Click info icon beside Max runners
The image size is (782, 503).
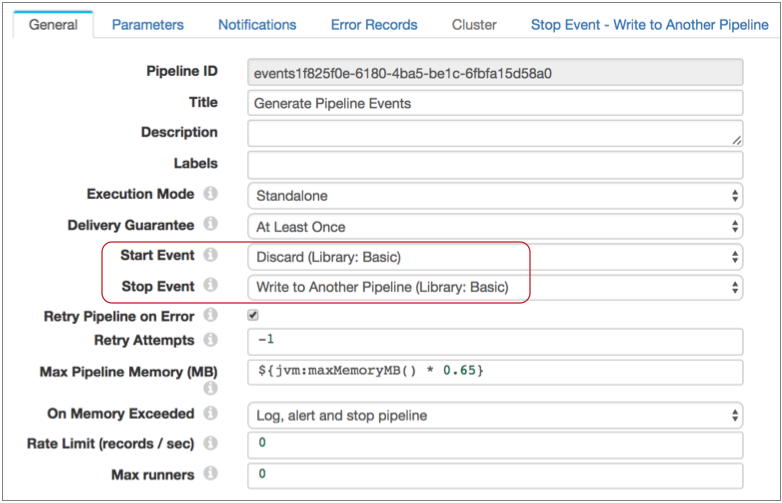[211, 473]
